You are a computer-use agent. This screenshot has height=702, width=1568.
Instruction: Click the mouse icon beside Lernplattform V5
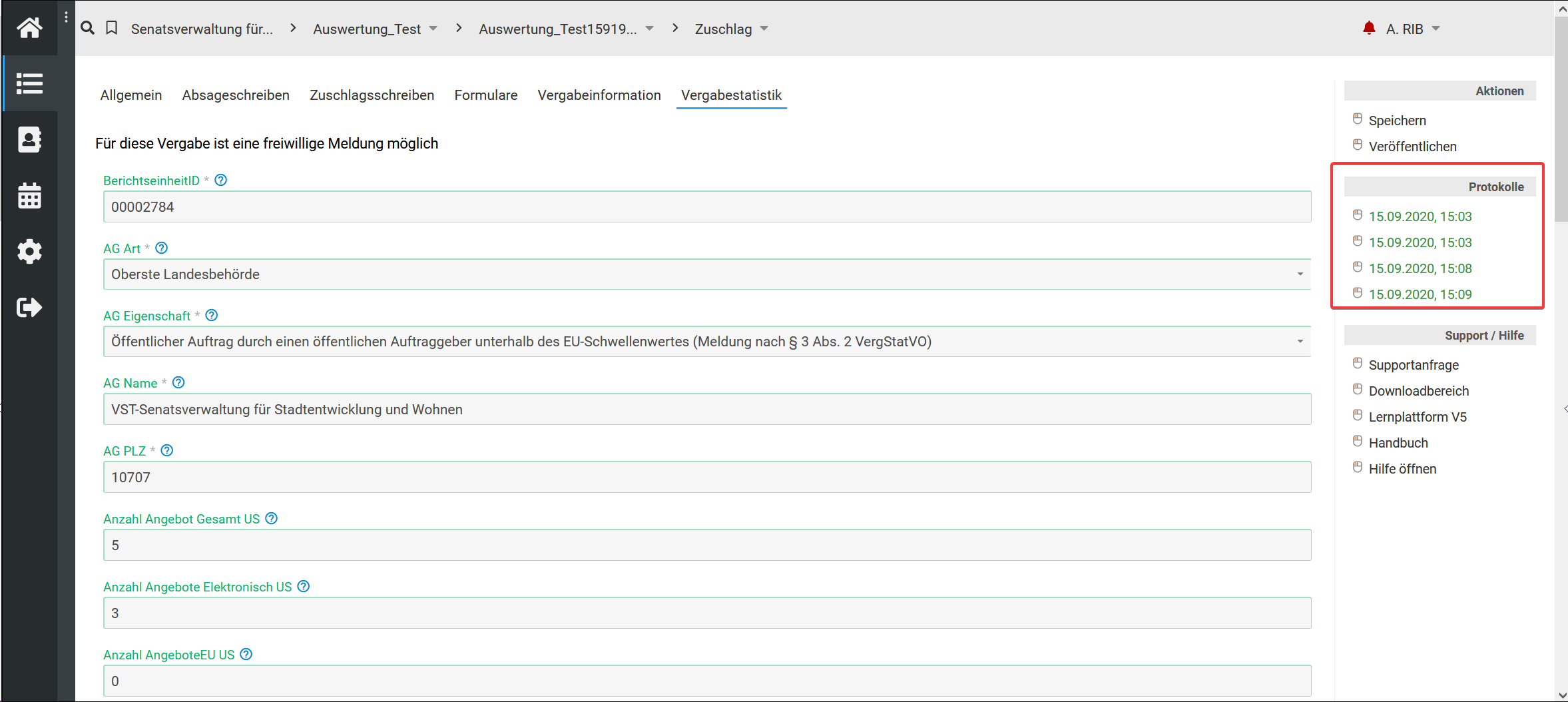pyautogui.click(x=1358, y=415)
